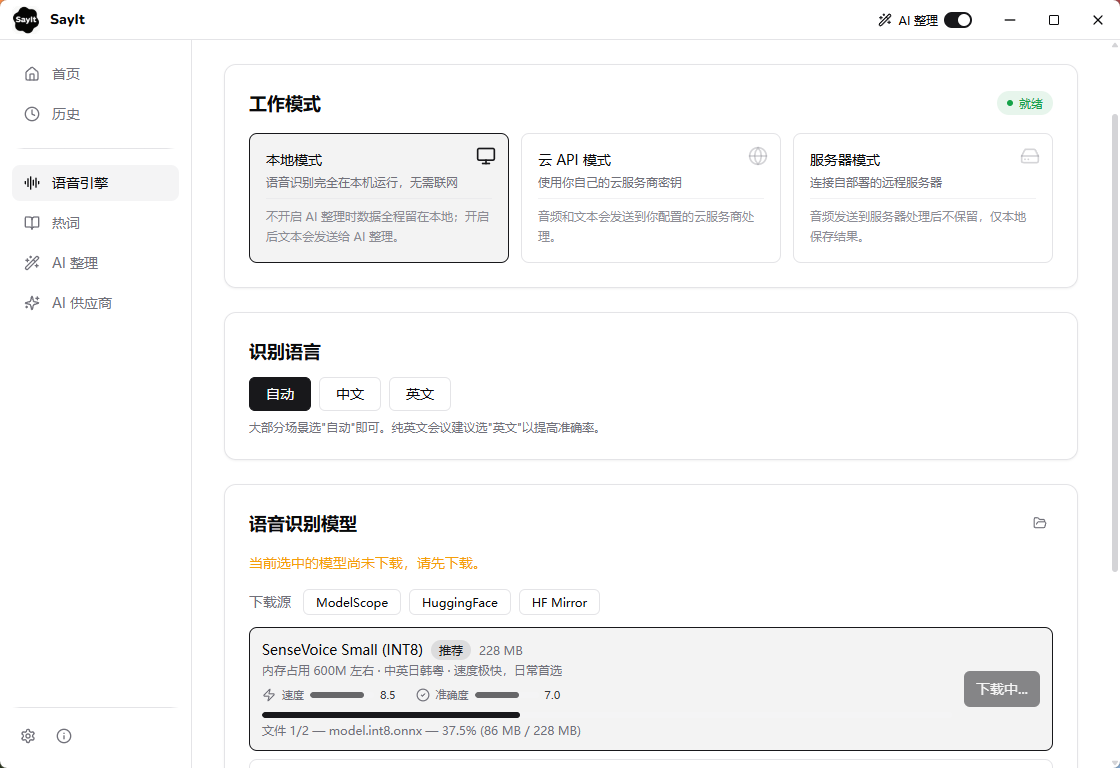Select the 服务器模式 server mode card
1120x768 pixels.
point(922,198)
